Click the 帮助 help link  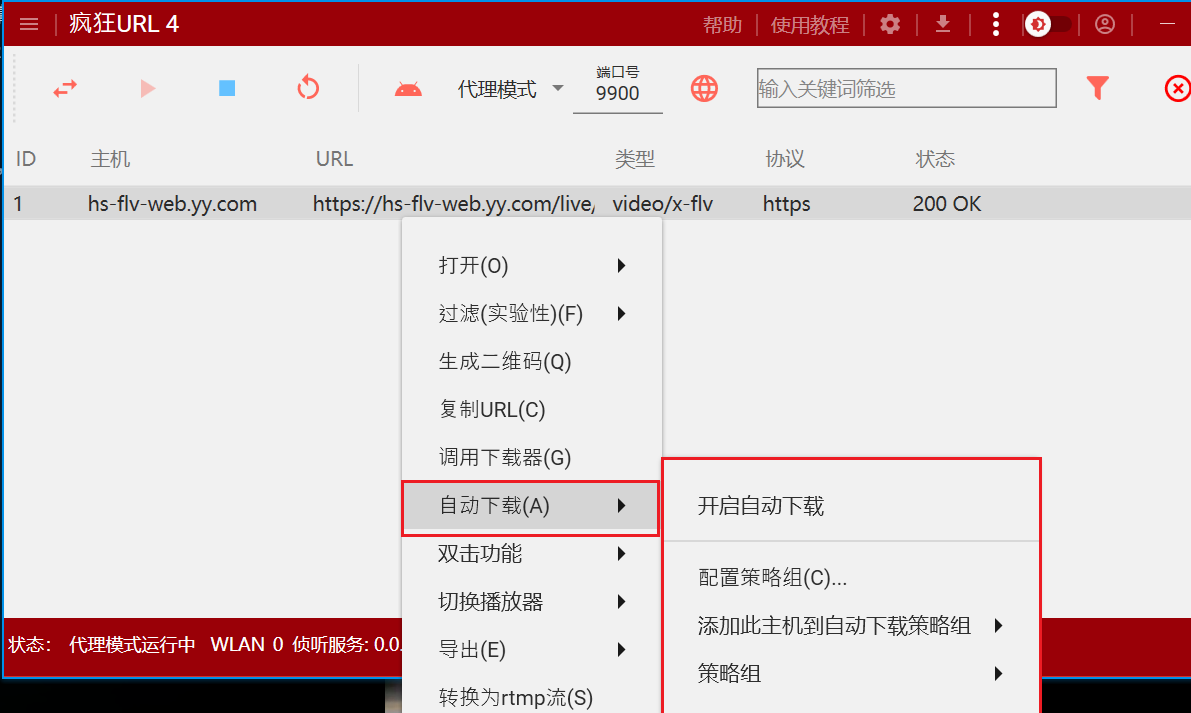(722, 25)
